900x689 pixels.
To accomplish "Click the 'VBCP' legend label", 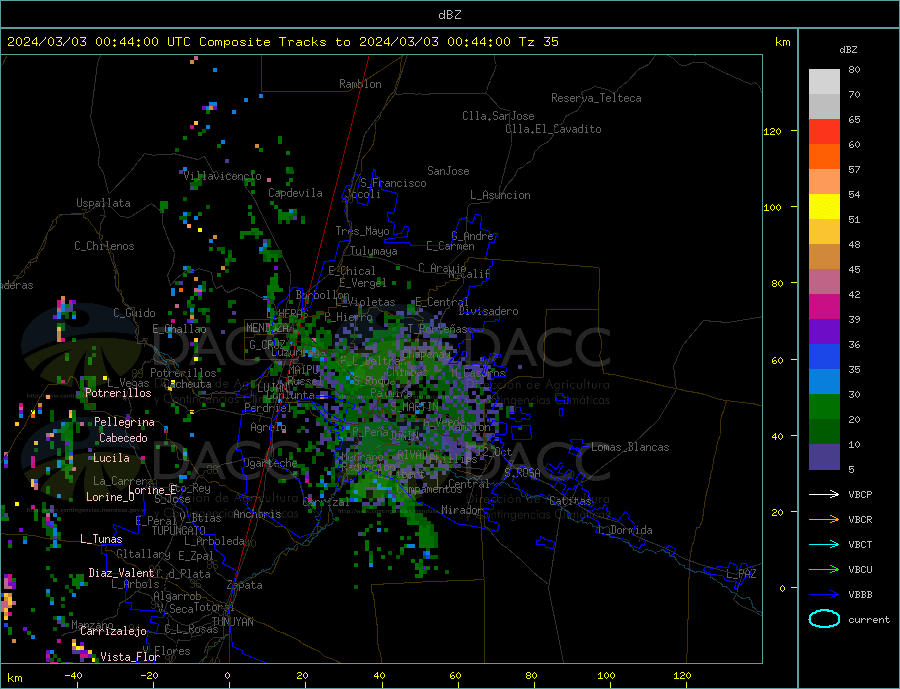I will tap(860, 494).
